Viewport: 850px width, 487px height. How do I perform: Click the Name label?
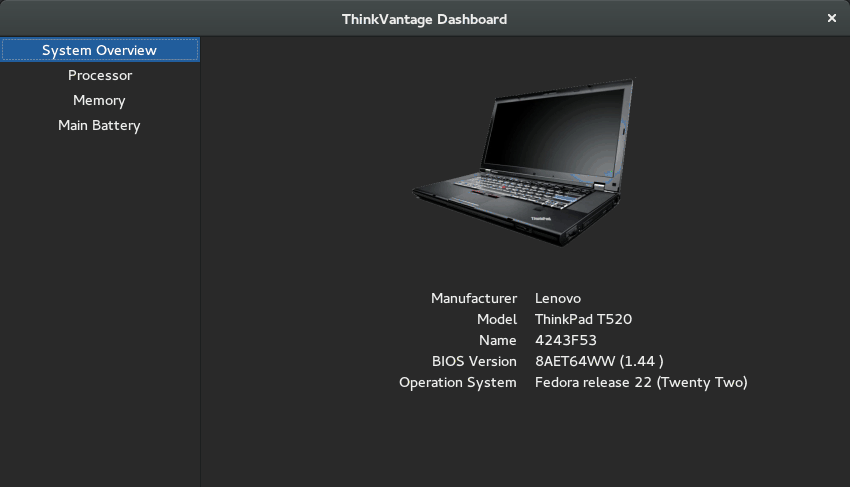pos(498,341)
